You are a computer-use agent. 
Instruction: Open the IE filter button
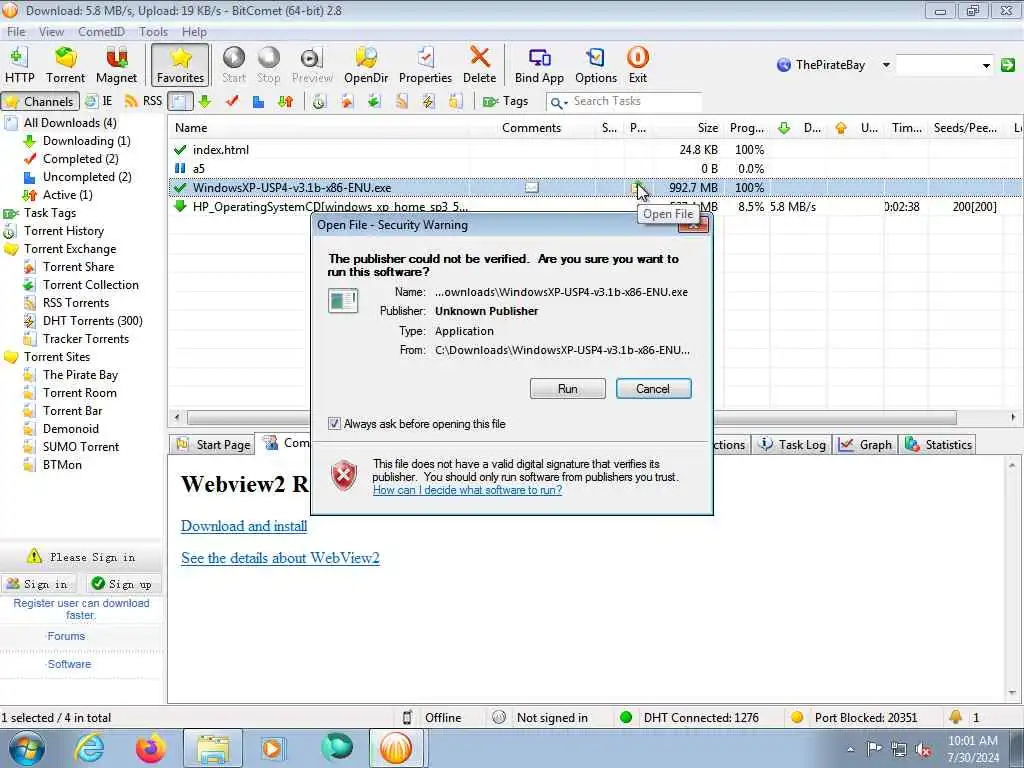point(99,101)
